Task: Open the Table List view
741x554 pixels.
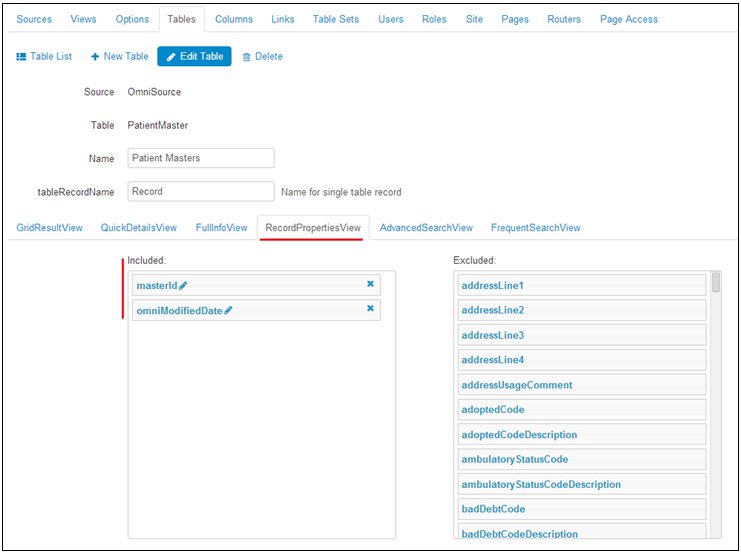Action: click(x=44, y=57)
